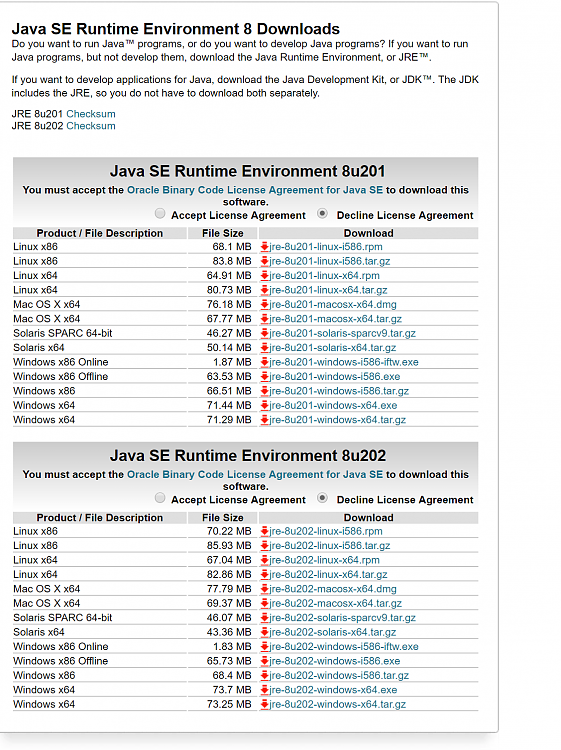
Task: Click download arrow icon for jre-8u202-macosx-x64.tar.gz
Action: click(264, 603)
